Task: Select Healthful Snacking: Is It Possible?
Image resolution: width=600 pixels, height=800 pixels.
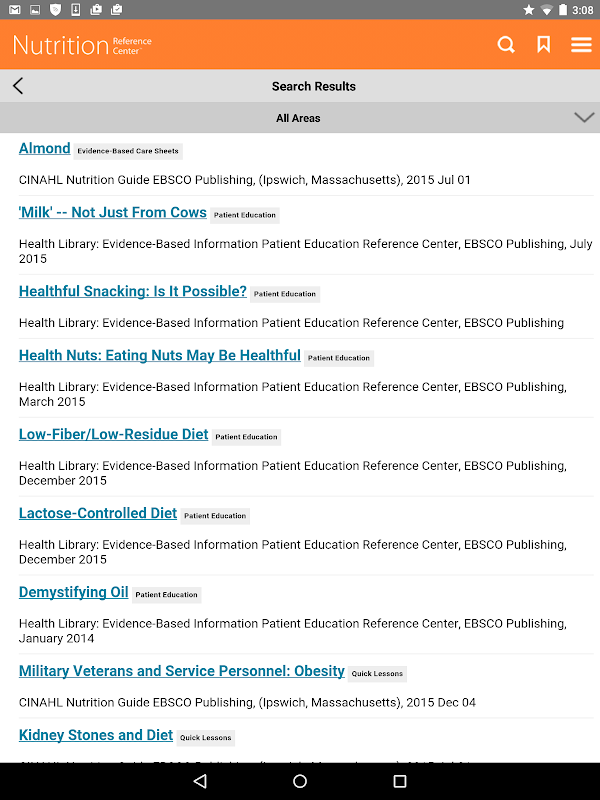Action: pos(133,292)
